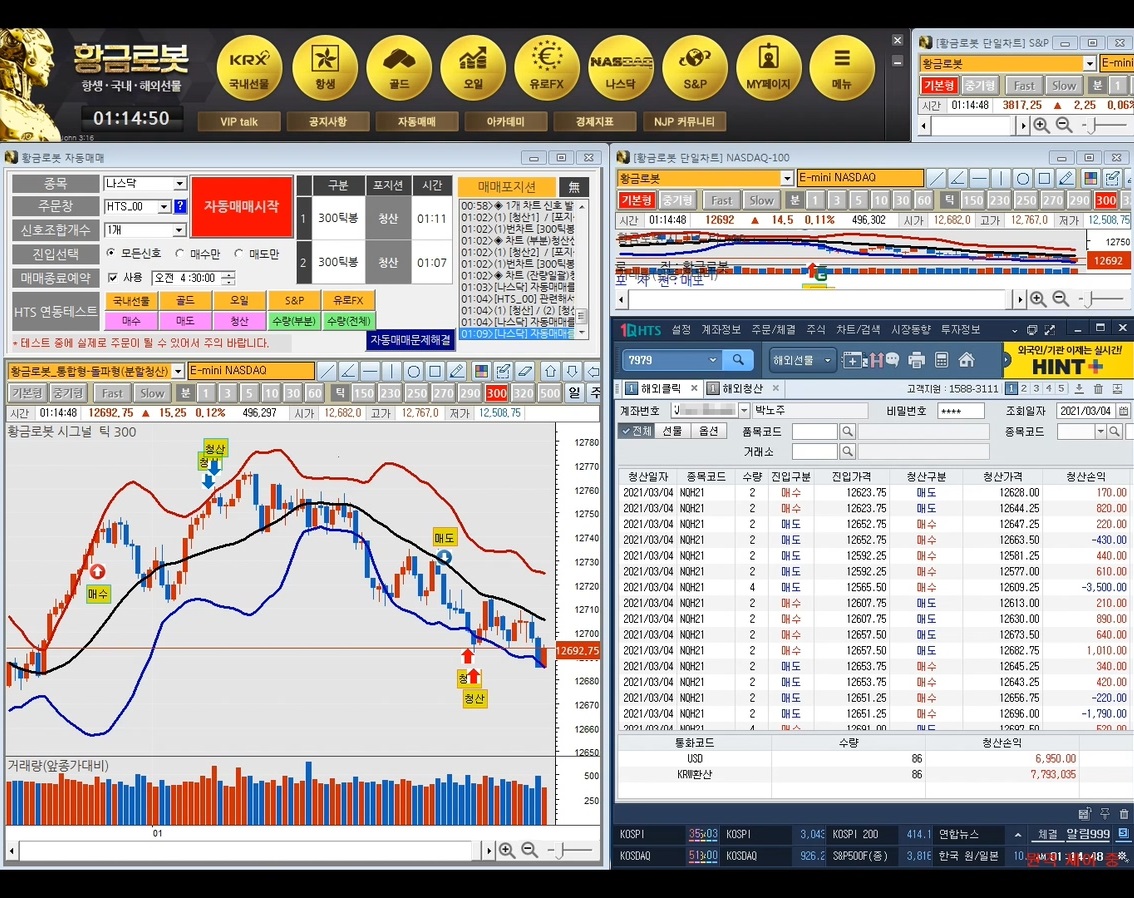Toggle Slow mode in main chart
This screenshot has height=898, width=1134.
152,393
